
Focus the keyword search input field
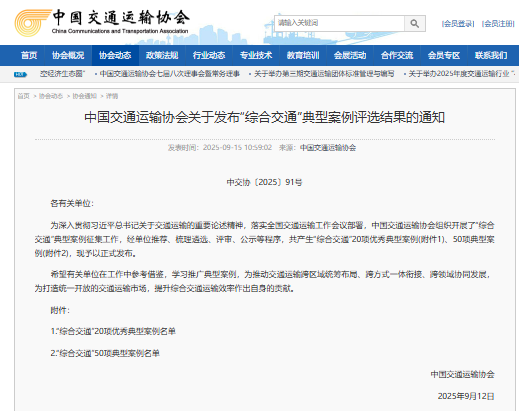pyautogui.click(x=339, y=23)
